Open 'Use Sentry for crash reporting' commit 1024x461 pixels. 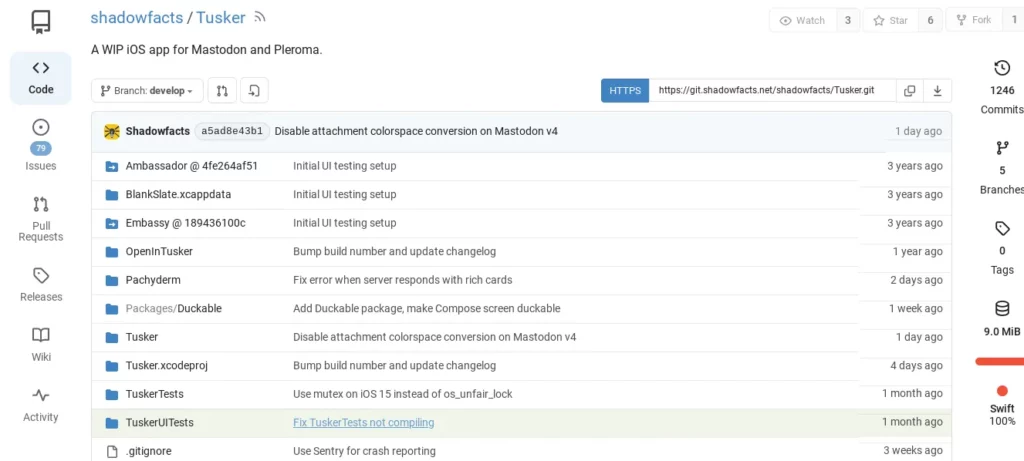[x=364, y=451]
